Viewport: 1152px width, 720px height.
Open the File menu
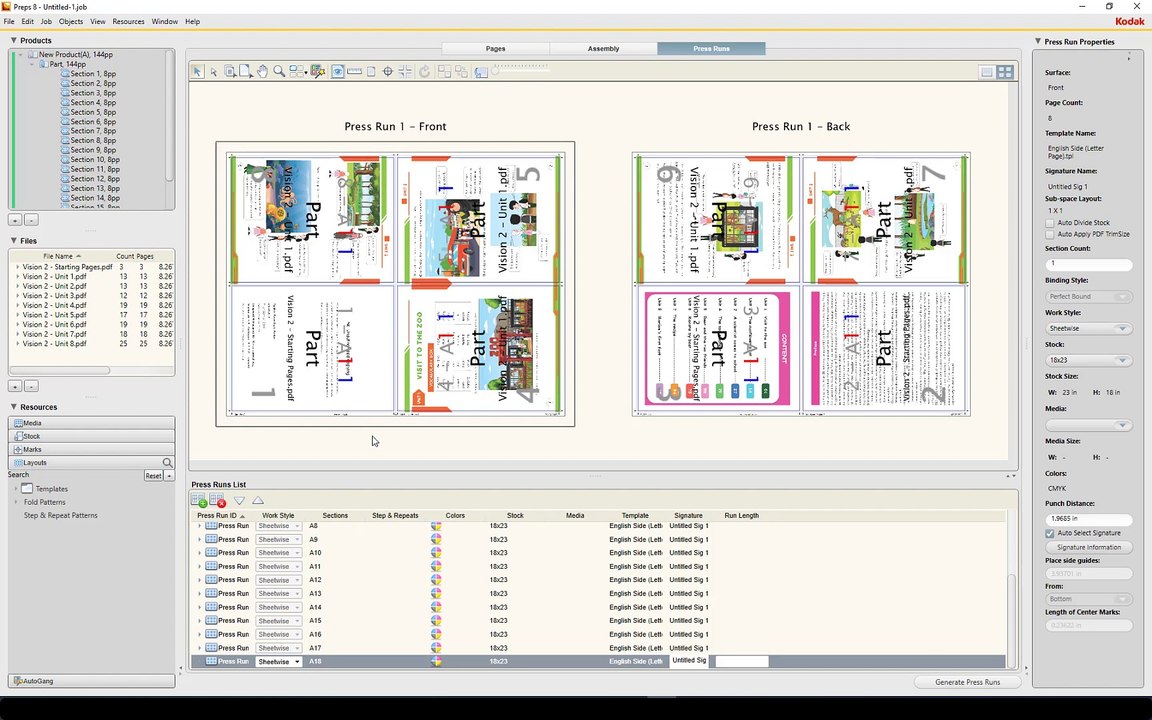9,21
